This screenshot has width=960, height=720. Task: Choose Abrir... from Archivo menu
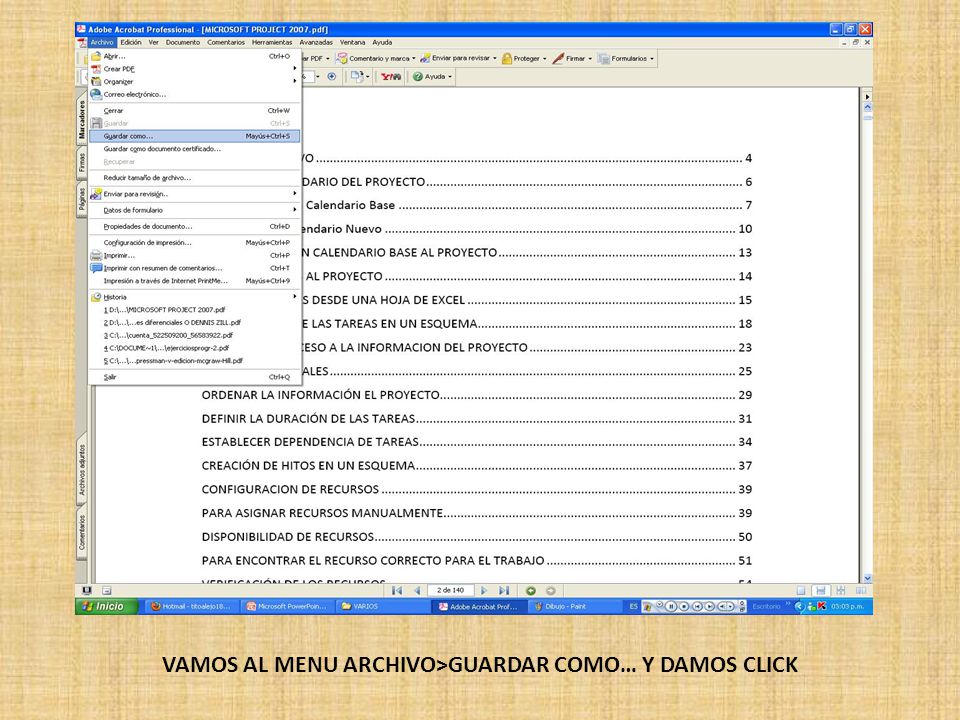pos(195,56)
